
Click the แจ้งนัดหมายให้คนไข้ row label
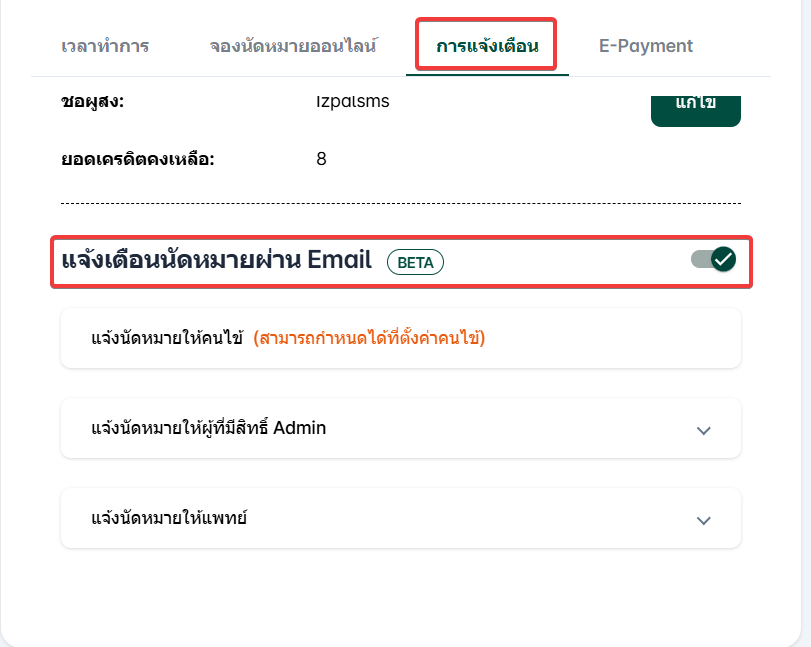(x=167, y=338)
